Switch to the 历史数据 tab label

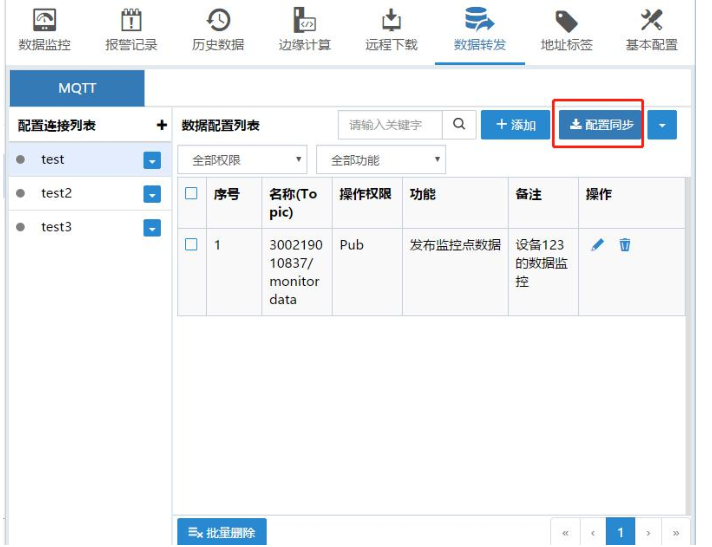coord(218,45)
